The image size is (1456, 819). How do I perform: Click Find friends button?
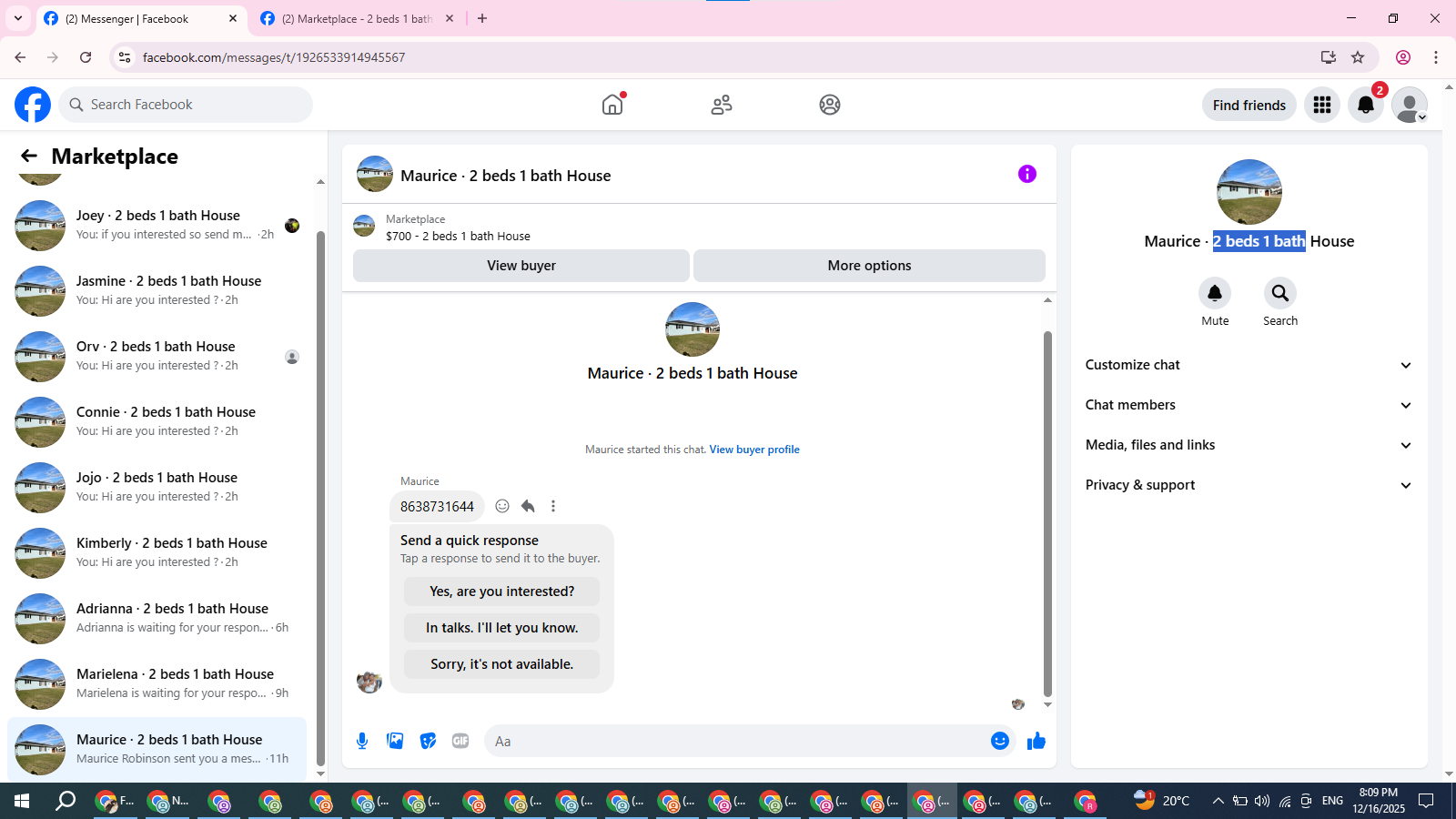click(x=1249, y=105)
